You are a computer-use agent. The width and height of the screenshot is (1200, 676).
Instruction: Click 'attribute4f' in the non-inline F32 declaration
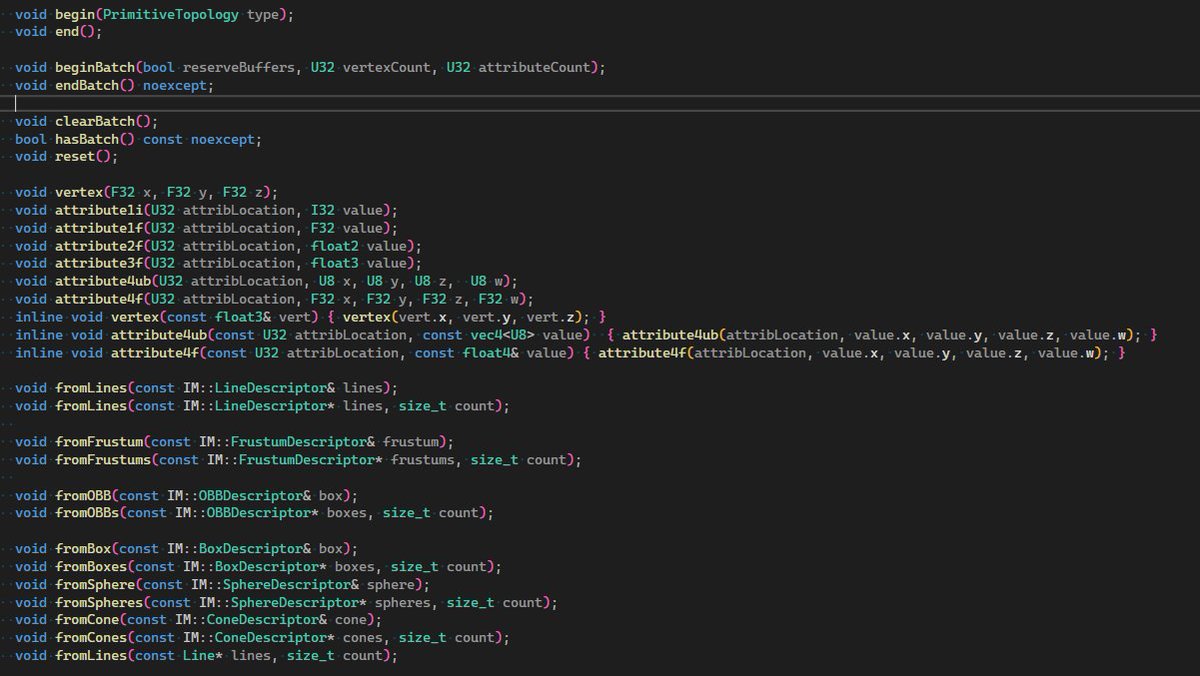point(99,299)
